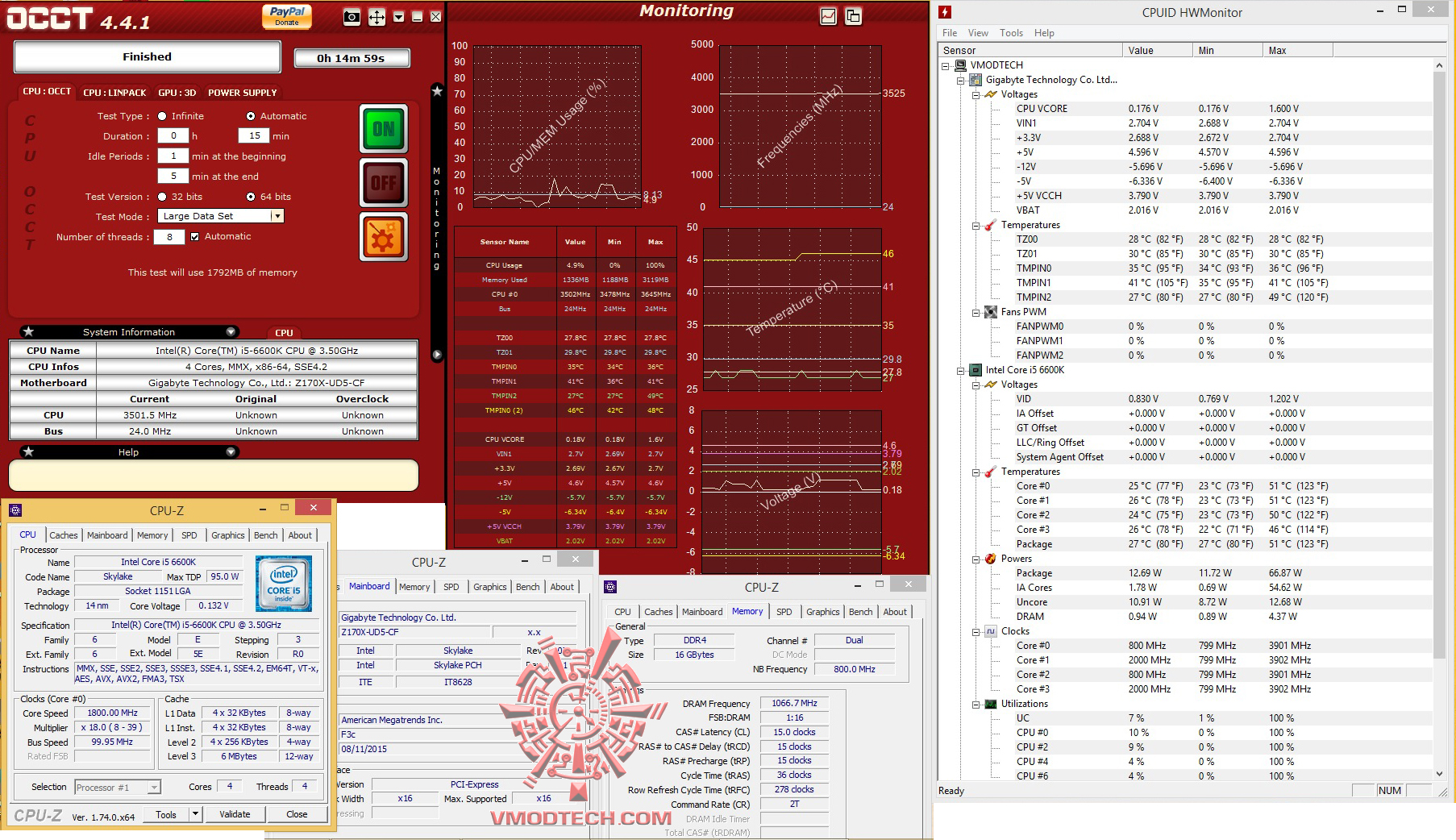
Task: Click the Number of threads input field
Action: click(x=169, y=237)
